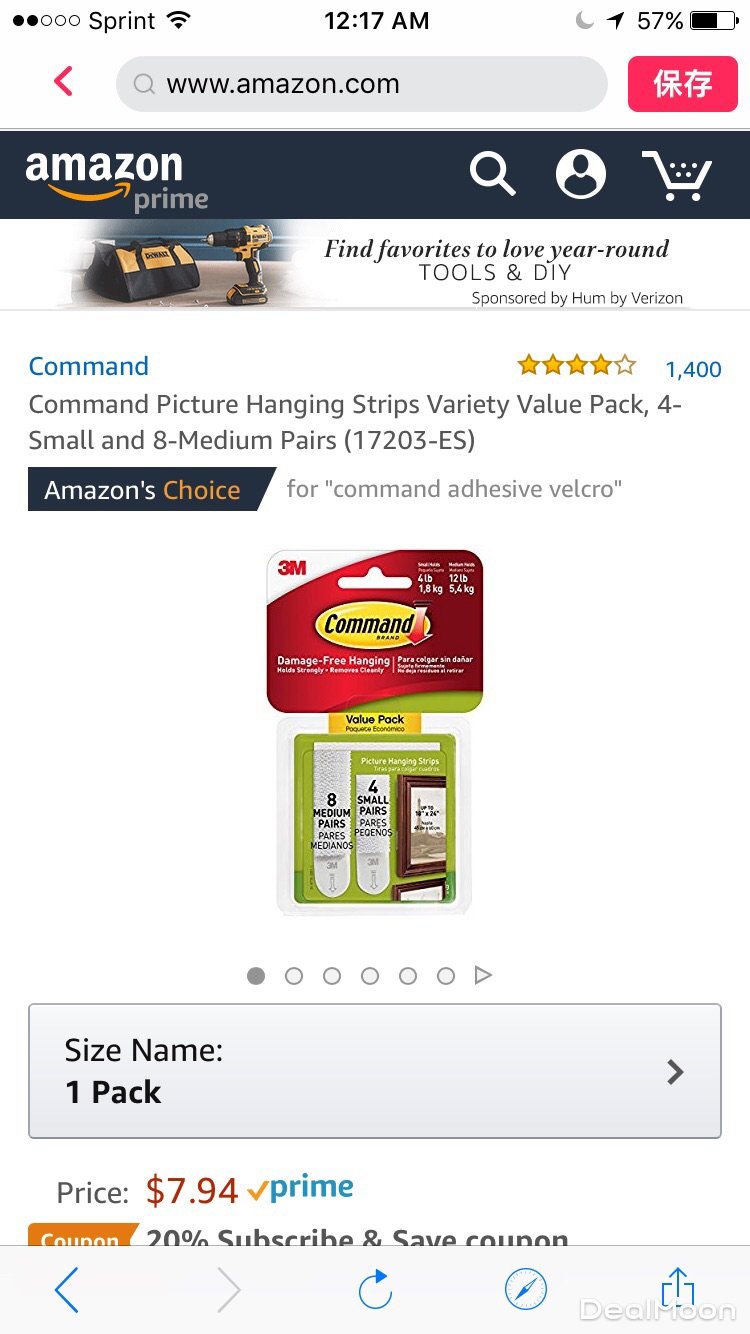
Task: Go forward with bottom toolbar right arrow
Action: pos(229,1290)
